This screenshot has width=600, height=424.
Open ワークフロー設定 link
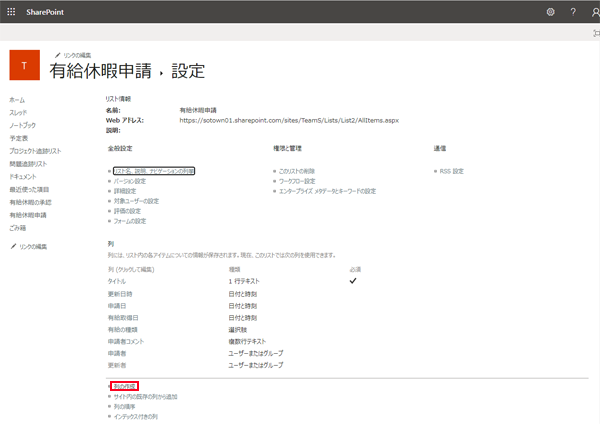tap(297, 181)
